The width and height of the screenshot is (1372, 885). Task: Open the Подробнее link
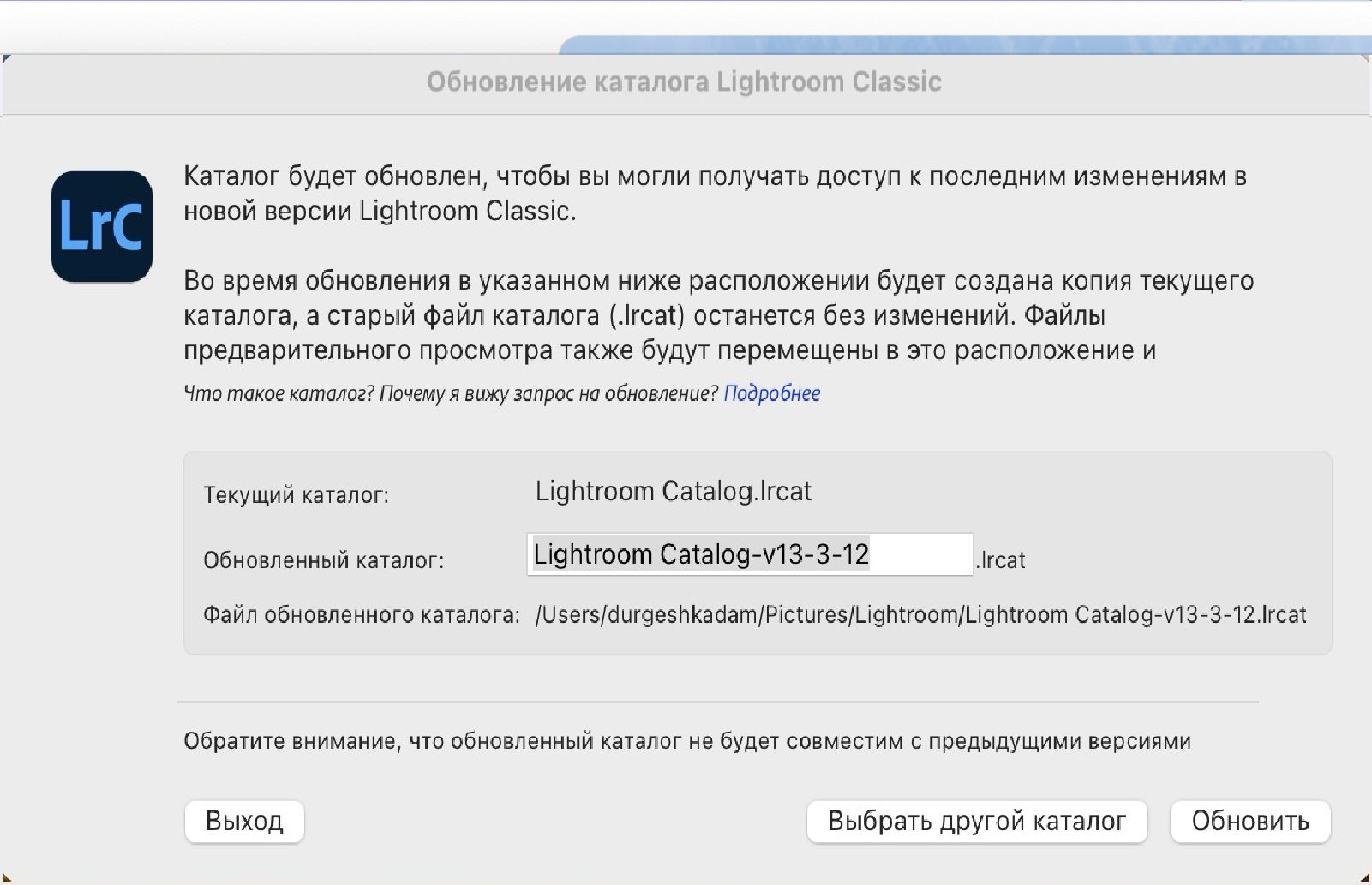tap(772, 393)
